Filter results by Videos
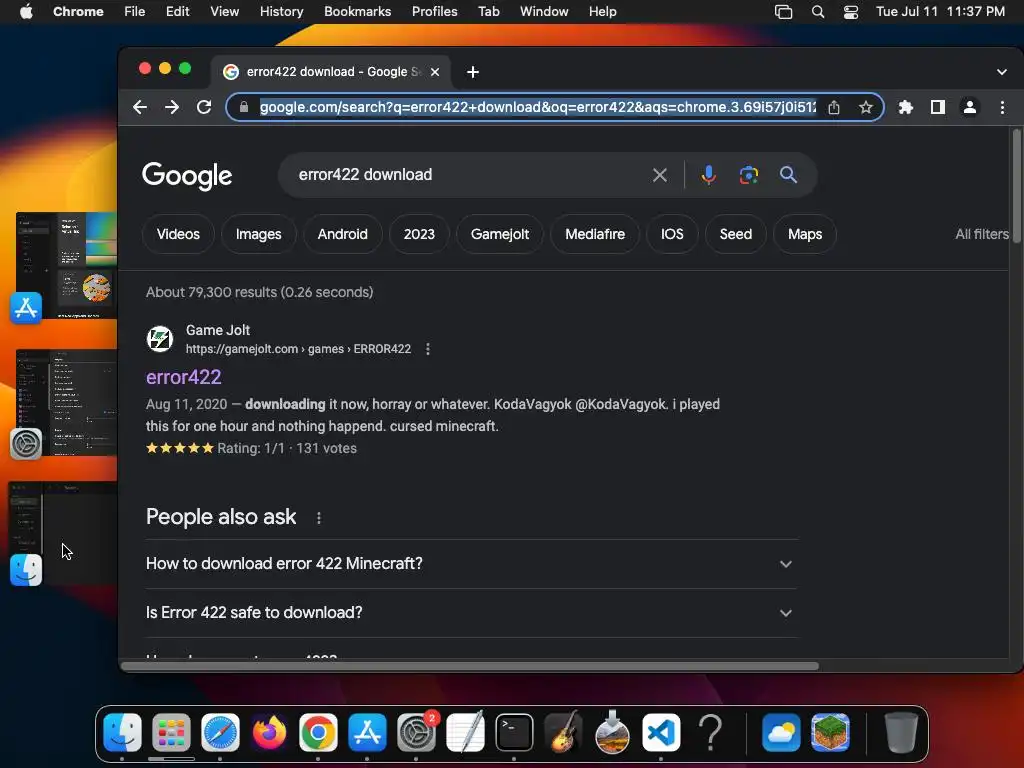This screenshot has width=1024, height=768. coord(178,234)
